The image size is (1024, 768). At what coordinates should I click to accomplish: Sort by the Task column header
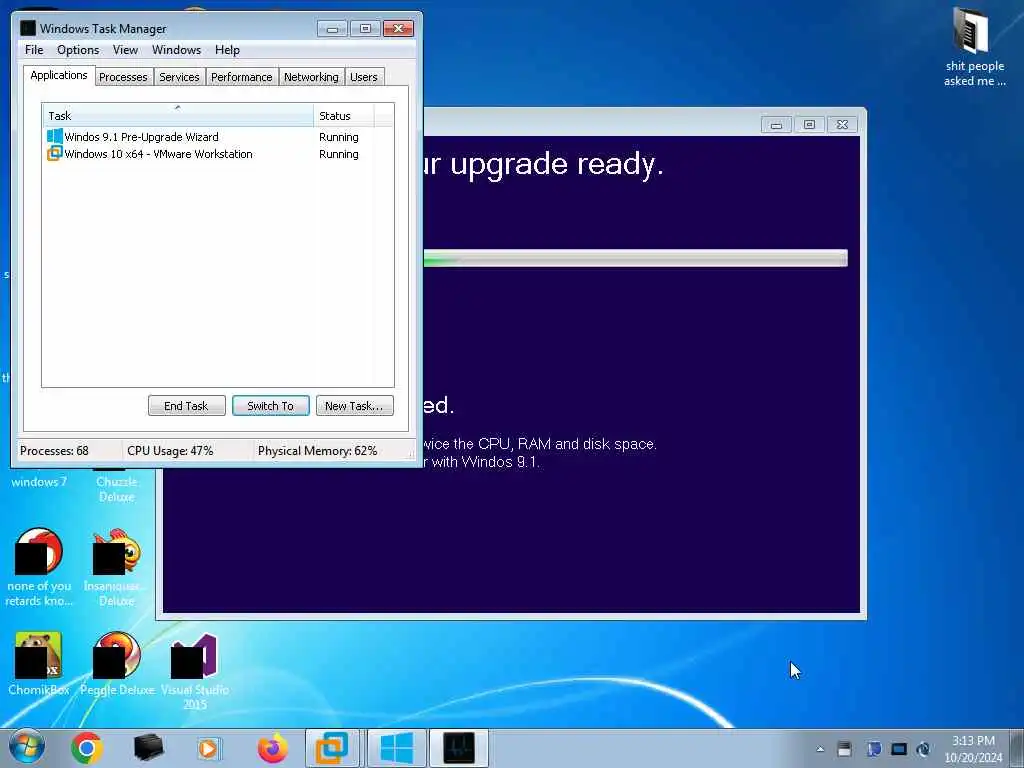[x=178, y=116]
